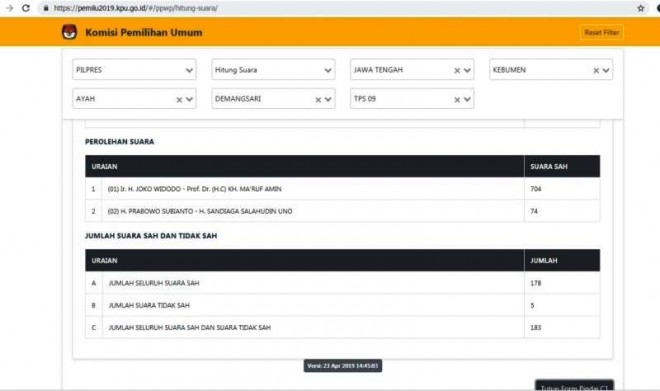Click the browser reload icon
Screen dimensions: 660x391
26,8
